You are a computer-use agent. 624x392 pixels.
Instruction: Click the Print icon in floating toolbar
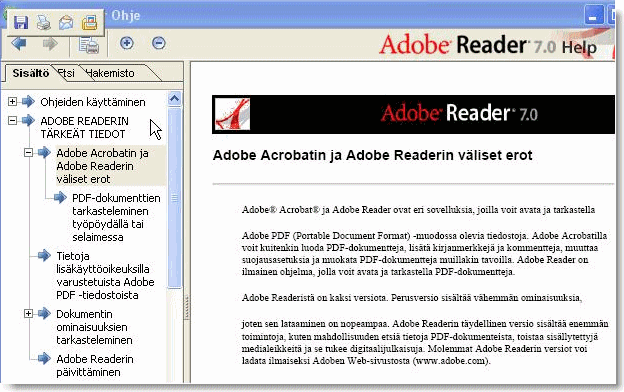click(x=43, y=23)
